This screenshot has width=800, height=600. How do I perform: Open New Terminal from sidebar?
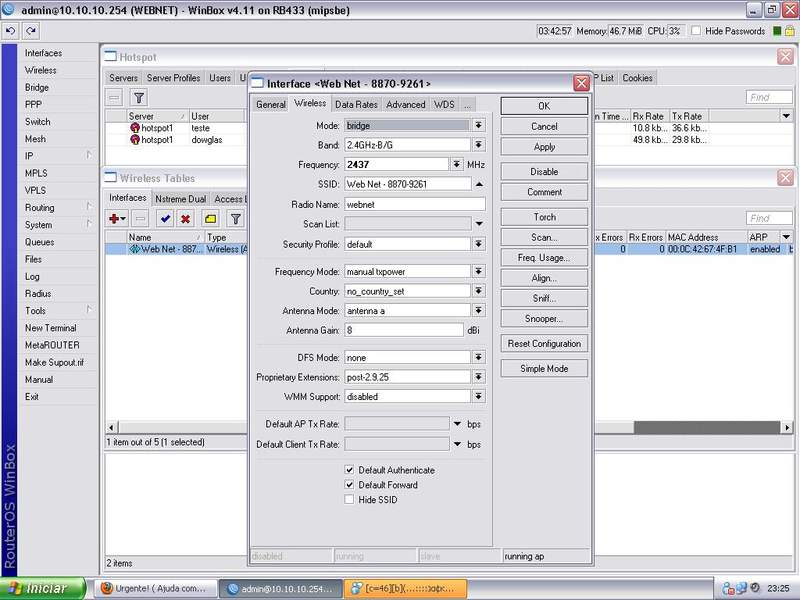tap(51, 328)
